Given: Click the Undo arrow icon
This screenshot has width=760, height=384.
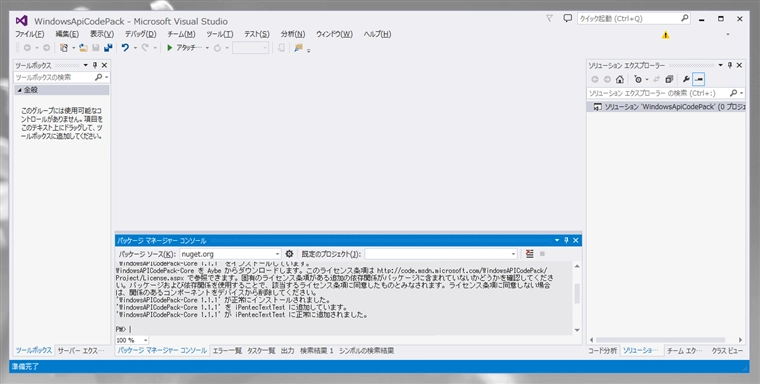Looking at the screenshot, I should click(x=125, y=48).
